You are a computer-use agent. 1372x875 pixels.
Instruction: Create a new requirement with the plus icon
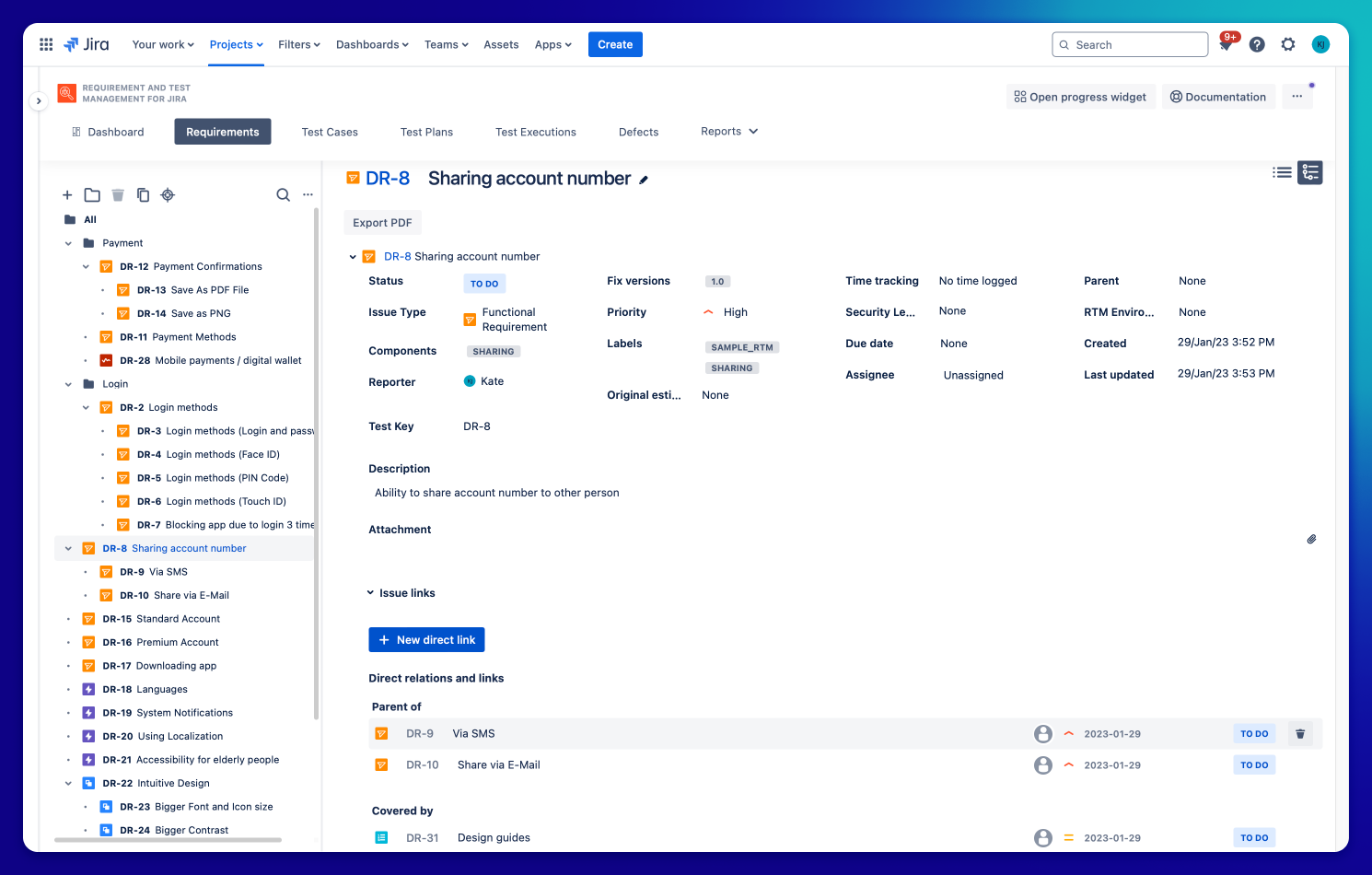pyautogui.click(x=67, y=194)
